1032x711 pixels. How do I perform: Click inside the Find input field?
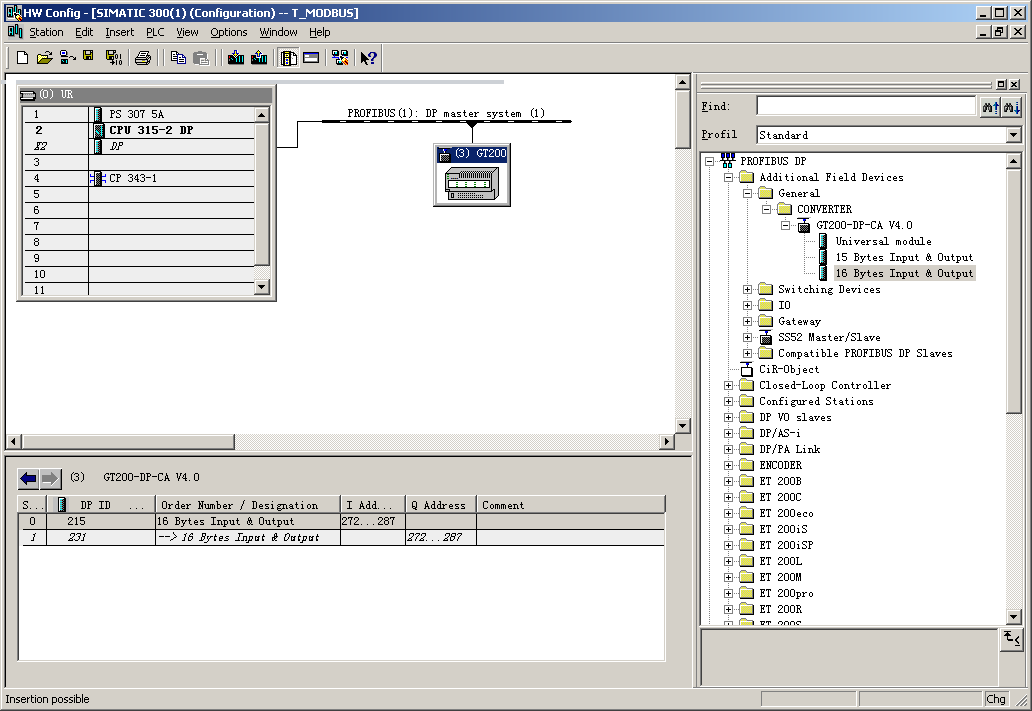(865, 106)
